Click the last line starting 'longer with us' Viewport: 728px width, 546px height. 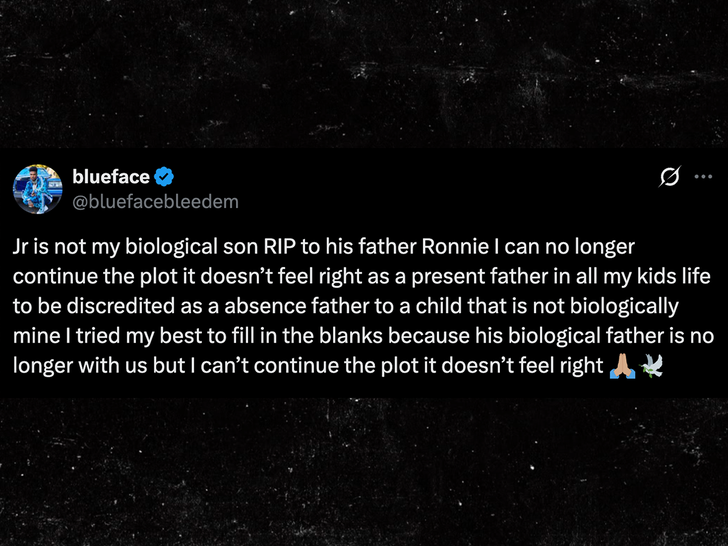point(300,366)
